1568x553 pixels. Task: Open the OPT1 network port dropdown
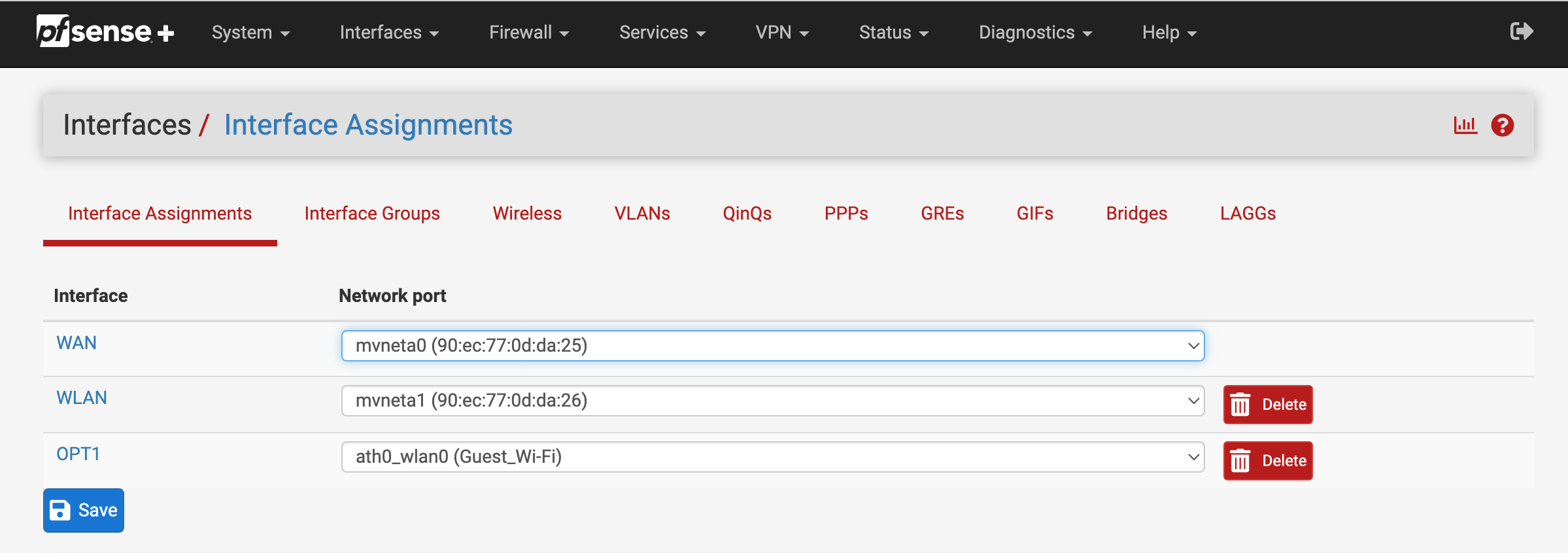click(772, 457)
